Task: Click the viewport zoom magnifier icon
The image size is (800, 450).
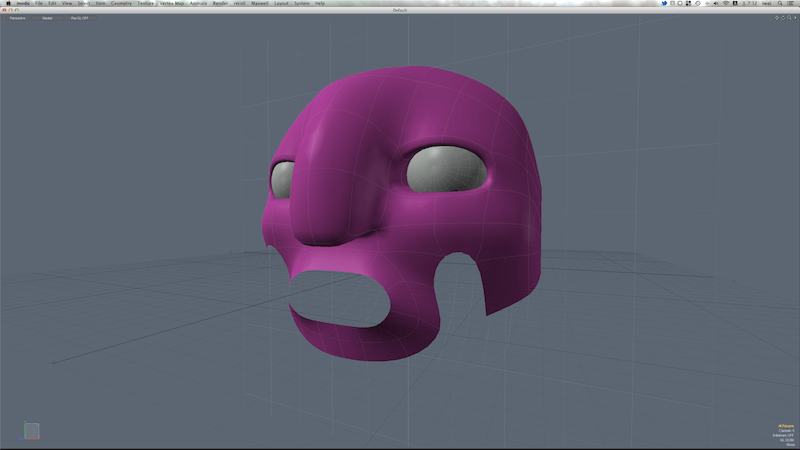Action: coord(789,18)
